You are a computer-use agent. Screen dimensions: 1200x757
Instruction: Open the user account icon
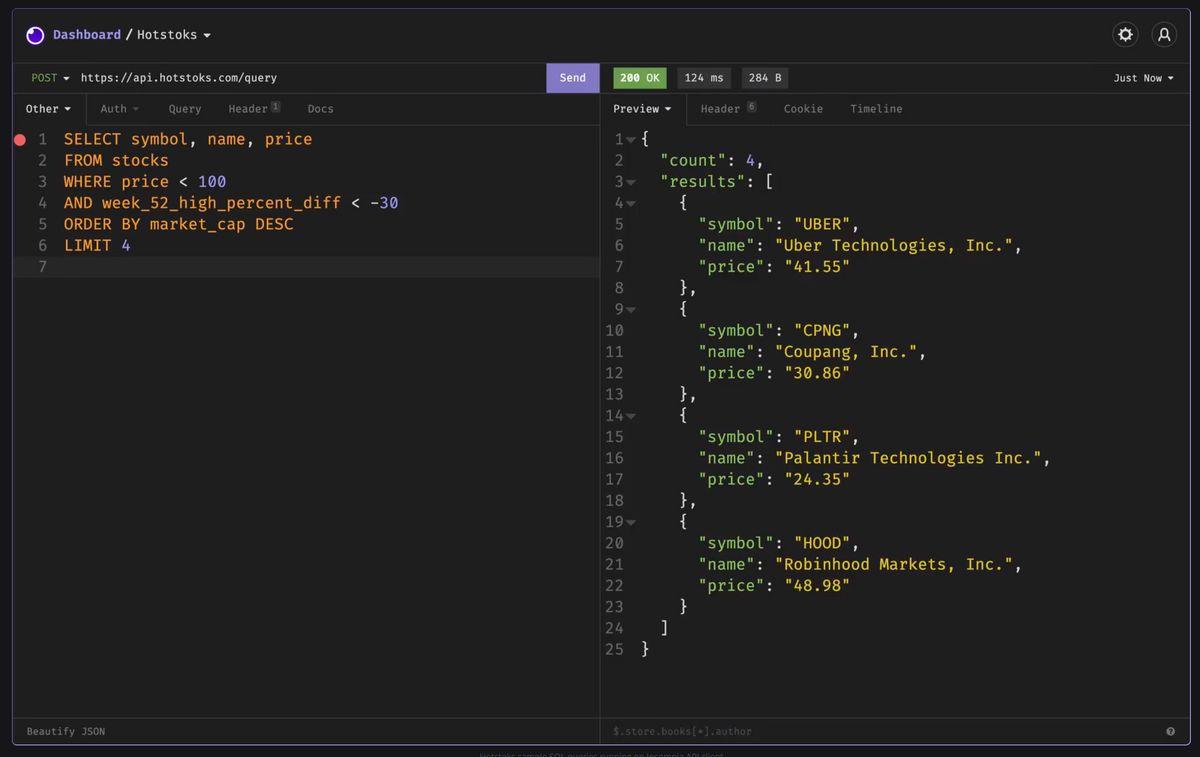(x=1164, y=35)
